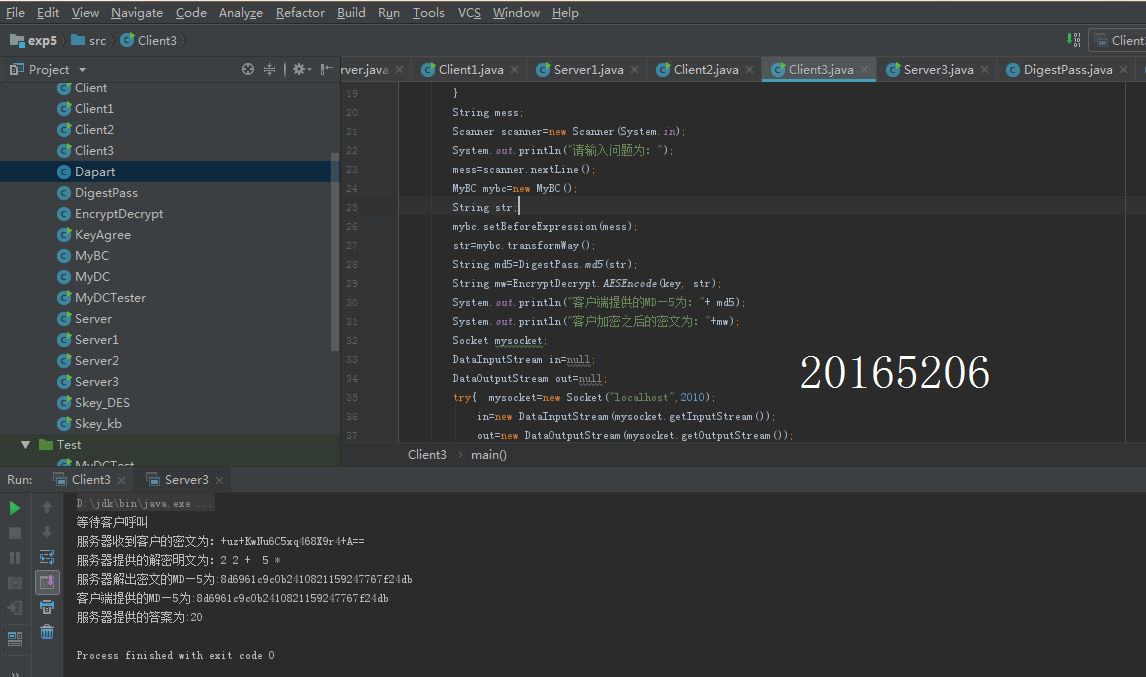Viewport: 1146px width, 677px height.
Task: Toggle Soft-Wrap in console
Action: 47,557
